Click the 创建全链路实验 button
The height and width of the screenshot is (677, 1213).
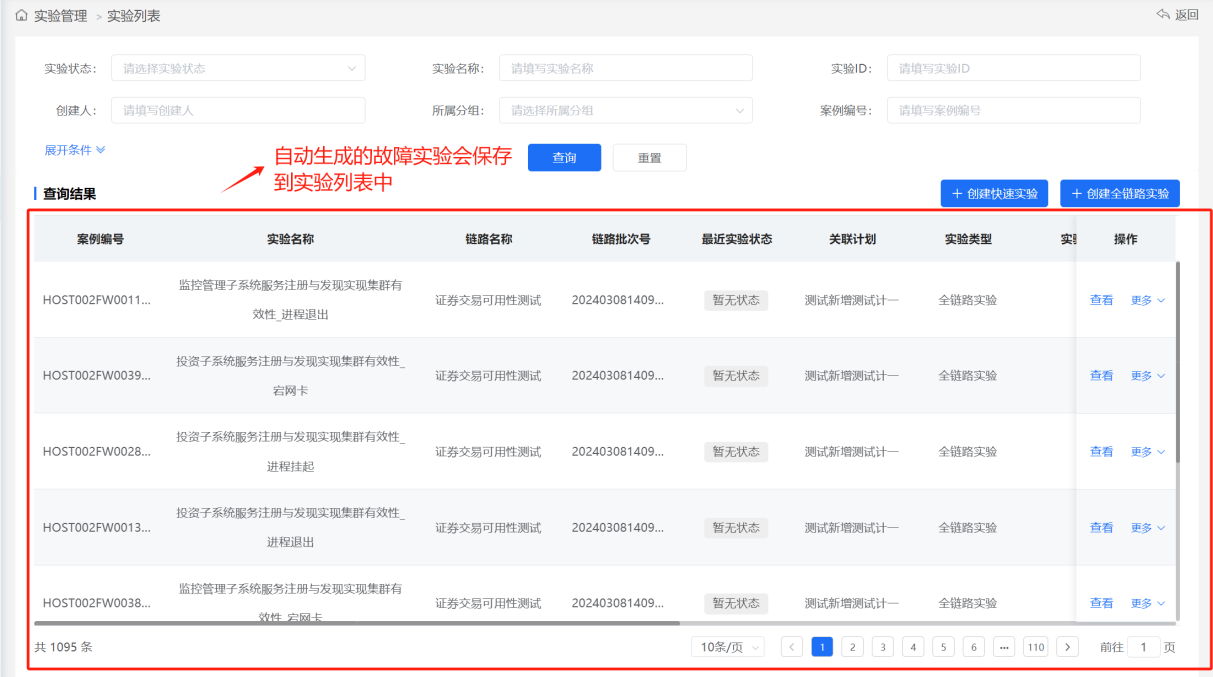pos(1120,193)
